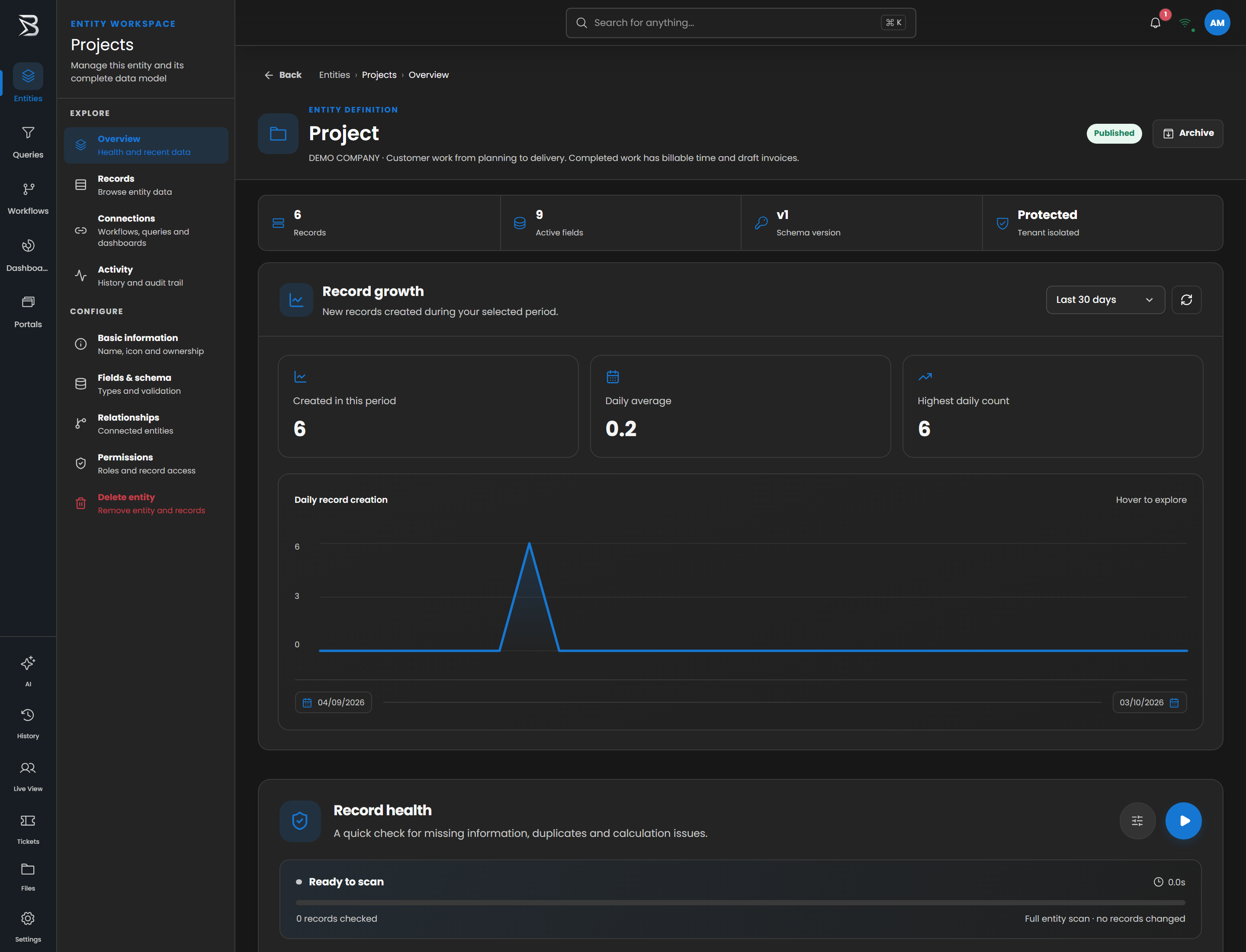Refresh the Record growth chart
1246x952 pixels.
(1186, 300)
